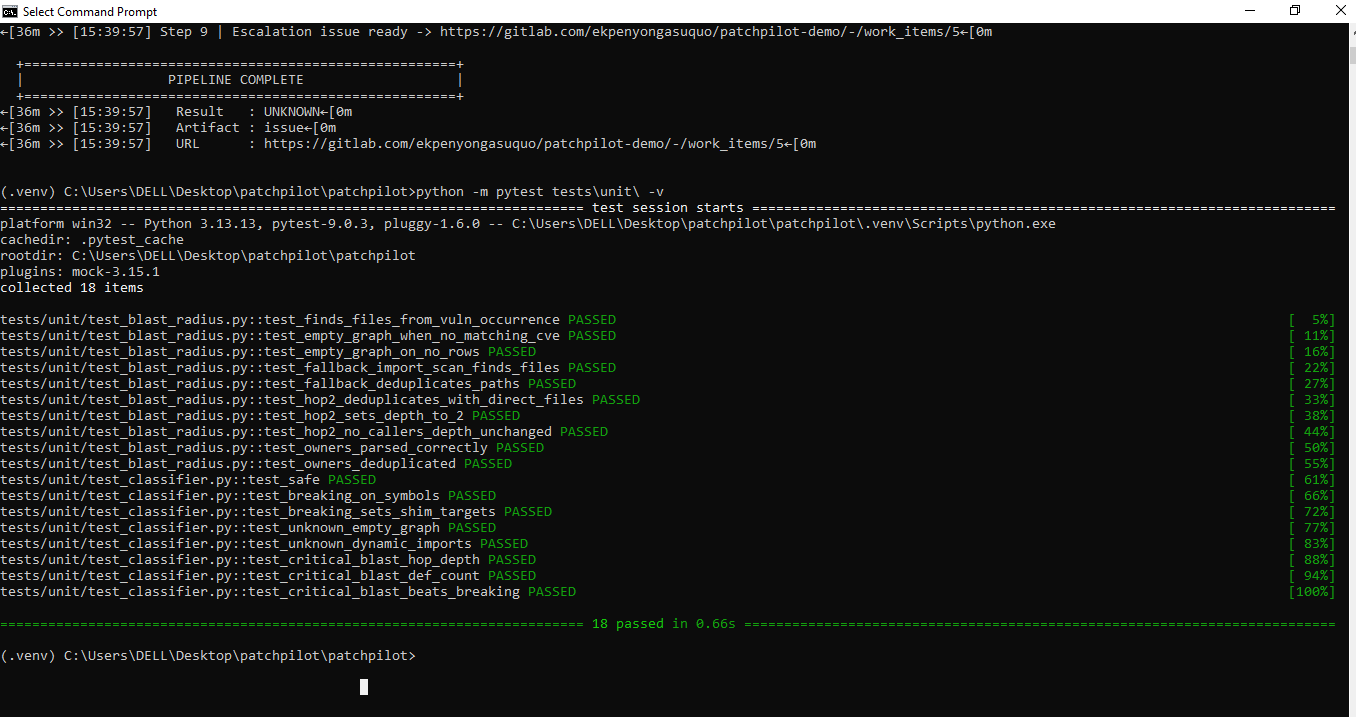Minimize the Command Prompt window
The image size is (1356, 717).
pos(1249,11)
